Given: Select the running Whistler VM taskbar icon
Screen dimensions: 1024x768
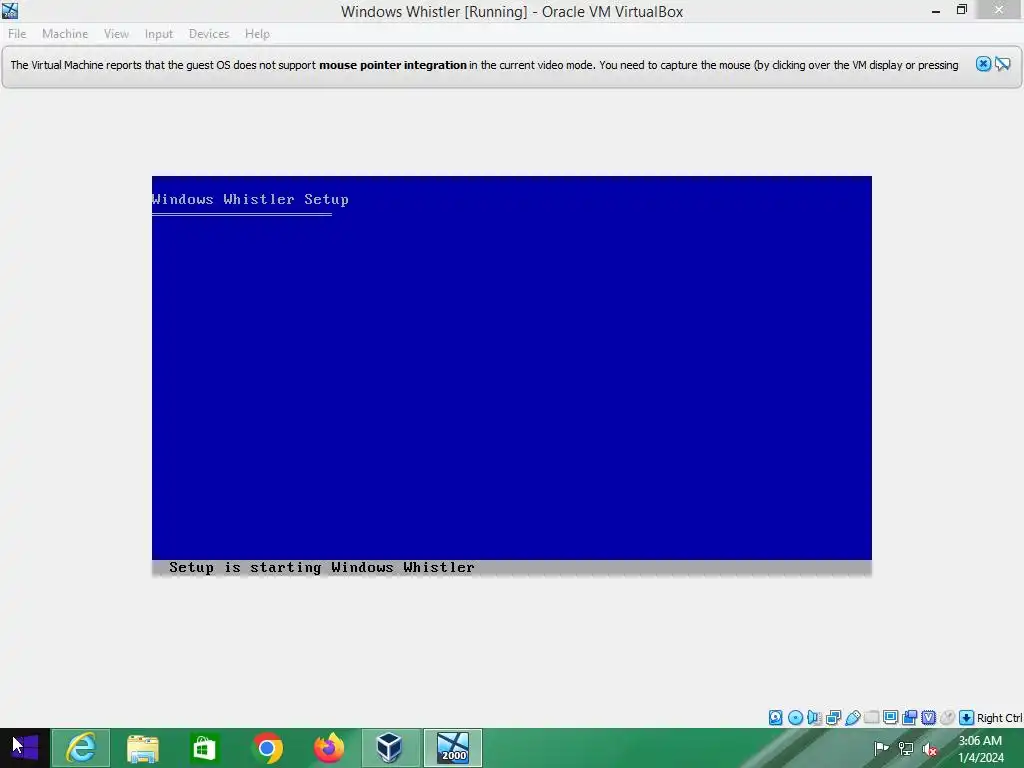Looking at the screenshot, I should tap(453, 748).
